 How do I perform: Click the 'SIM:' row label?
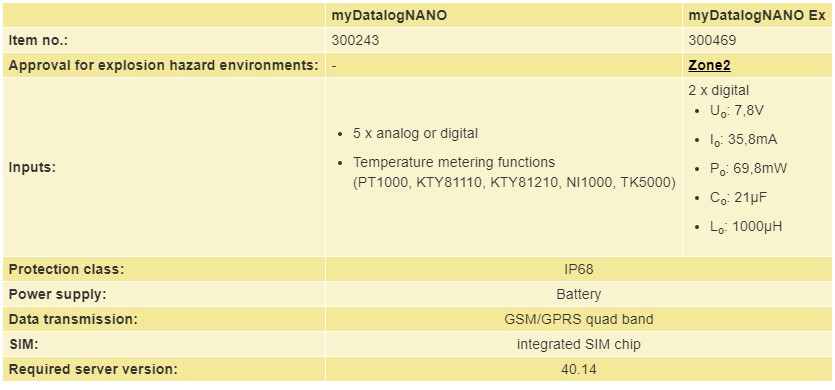point(23,344)
